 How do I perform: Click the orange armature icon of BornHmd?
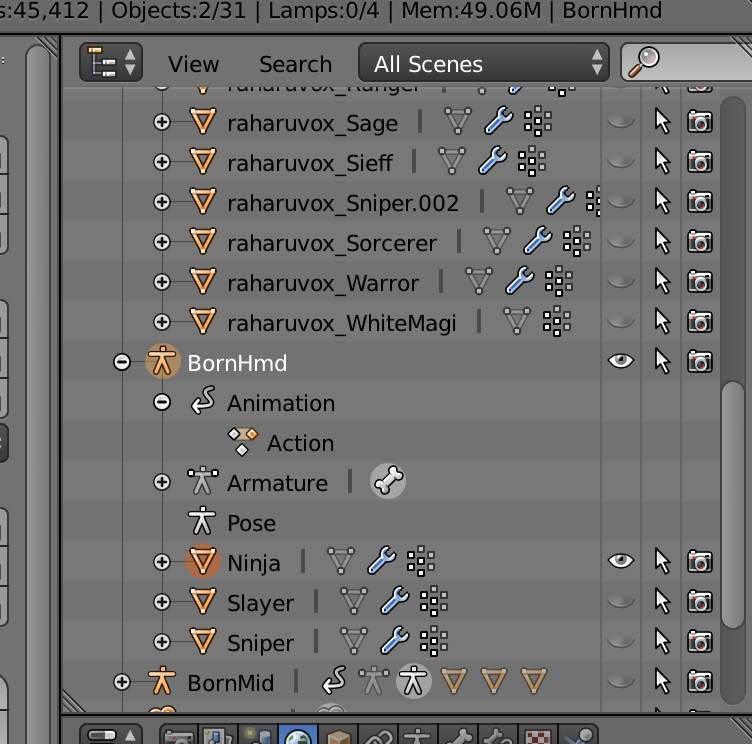(162, 362)
